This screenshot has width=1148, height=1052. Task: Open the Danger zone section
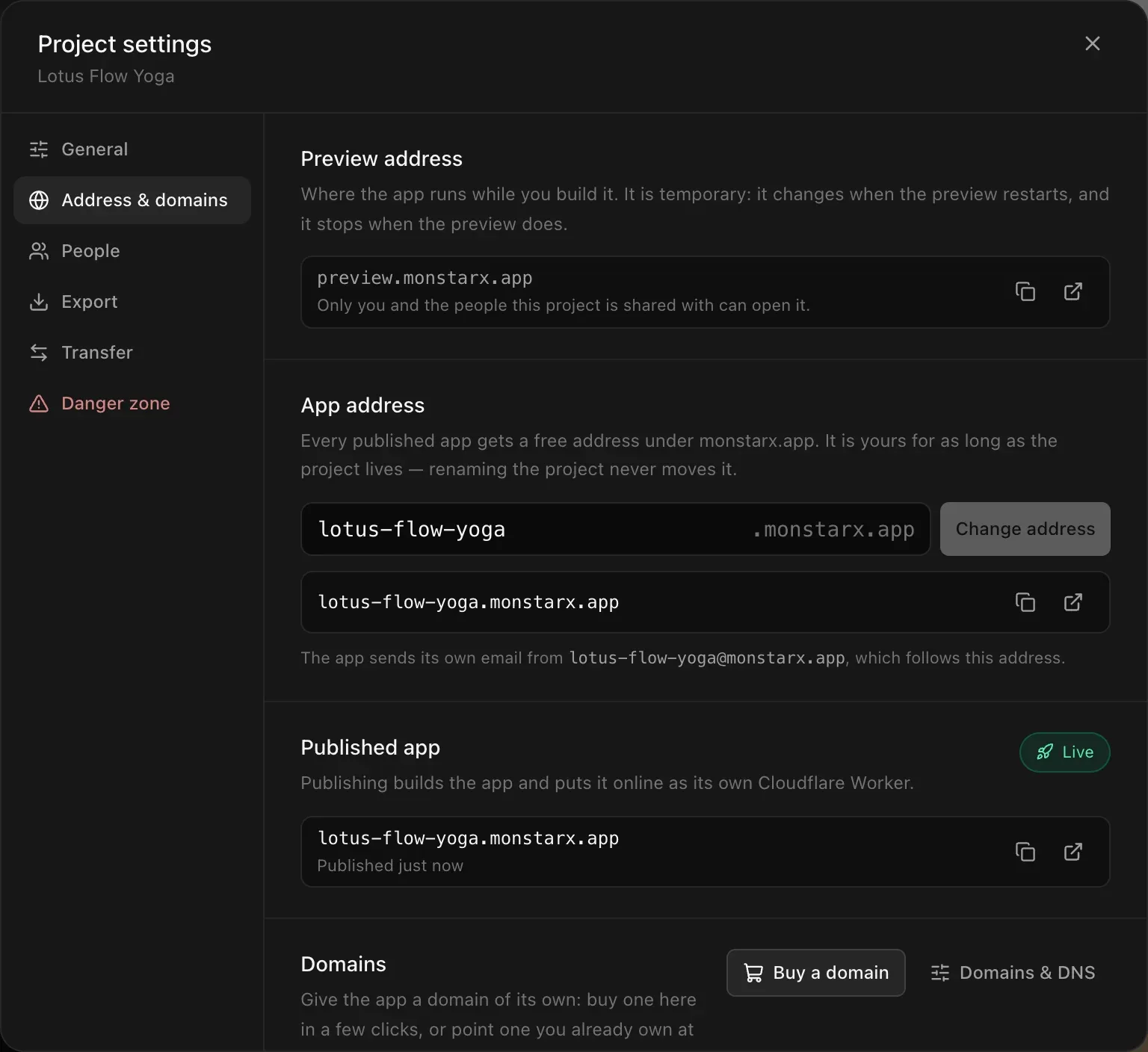pos(132,403)
